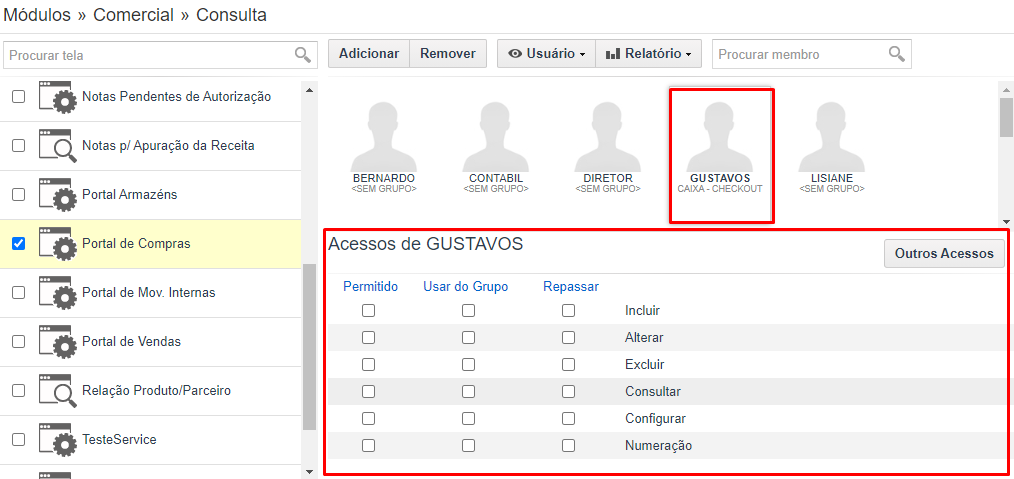This screenshot has height=479, width=1014.
Task: Enable Repassar for Configurar
Action: 568,418
